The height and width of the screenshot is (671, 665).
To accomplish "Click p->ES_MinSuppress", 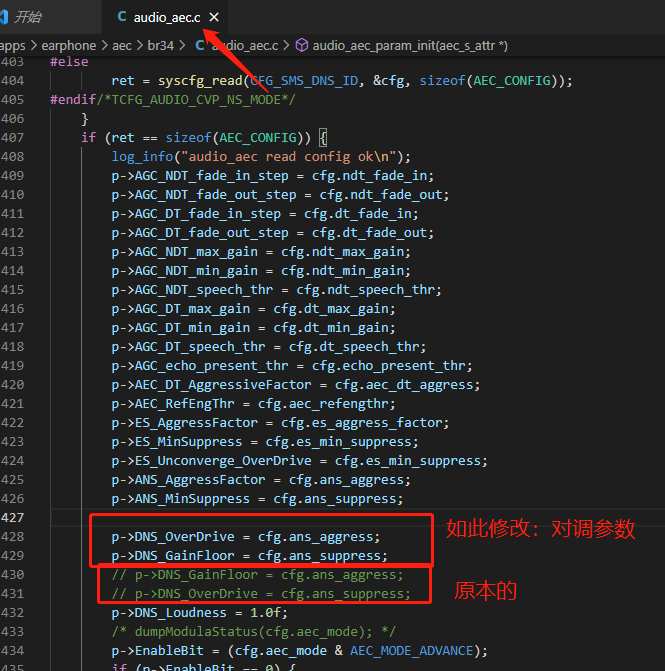I will pos(177,442).
